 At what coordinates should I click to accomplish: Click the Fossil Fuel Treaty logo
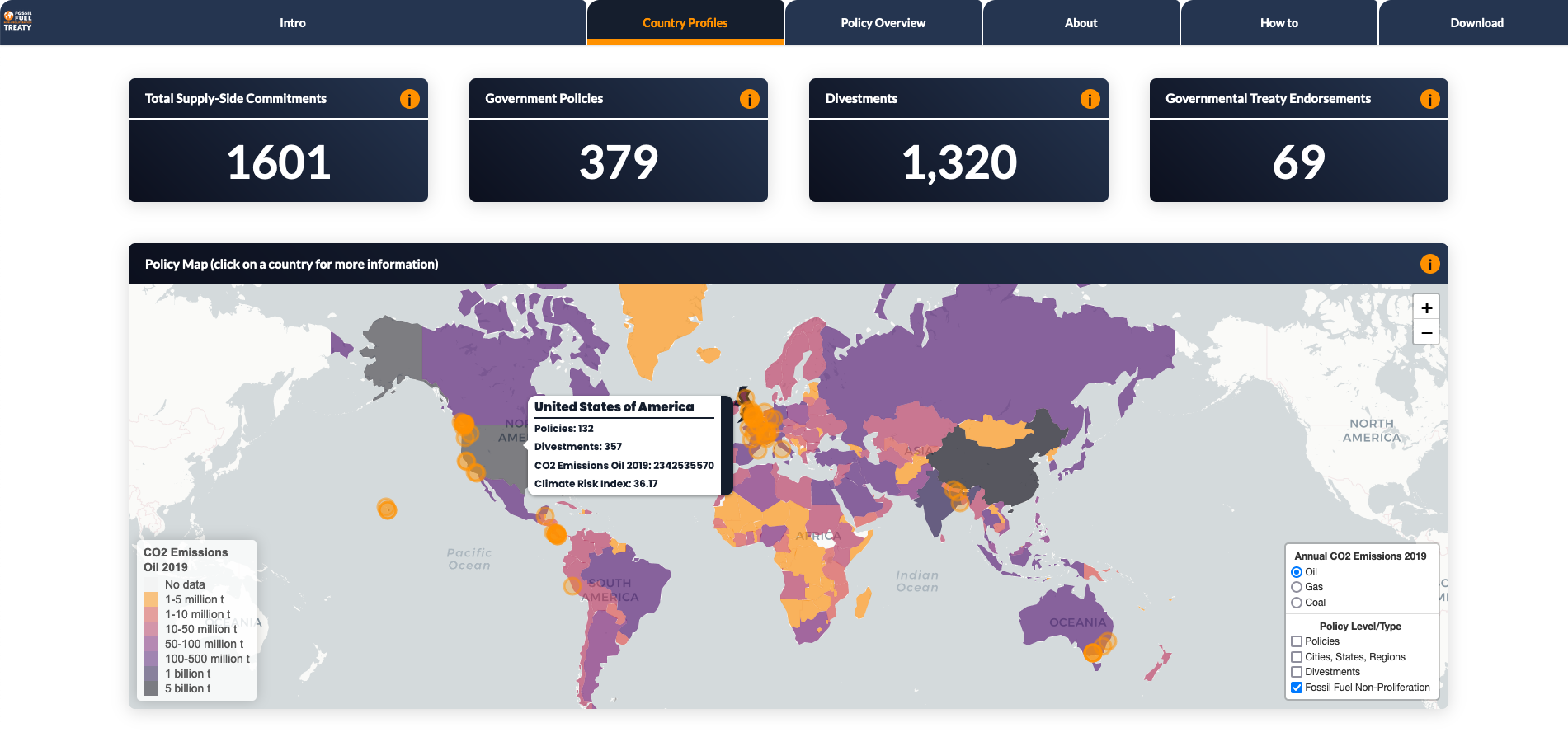[17, 21]
